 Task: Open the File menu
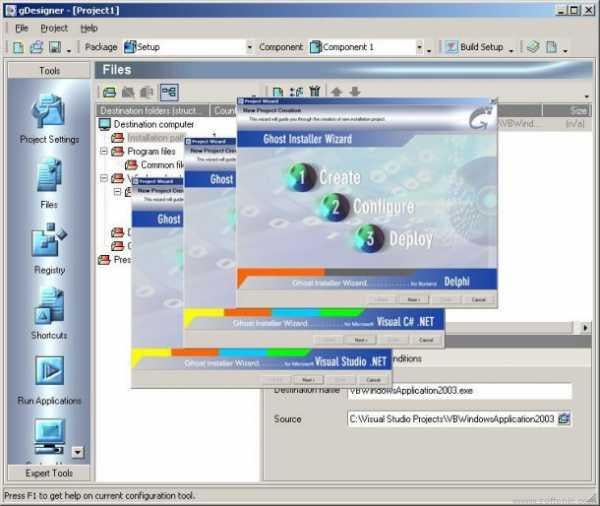(x=21, y=28)
